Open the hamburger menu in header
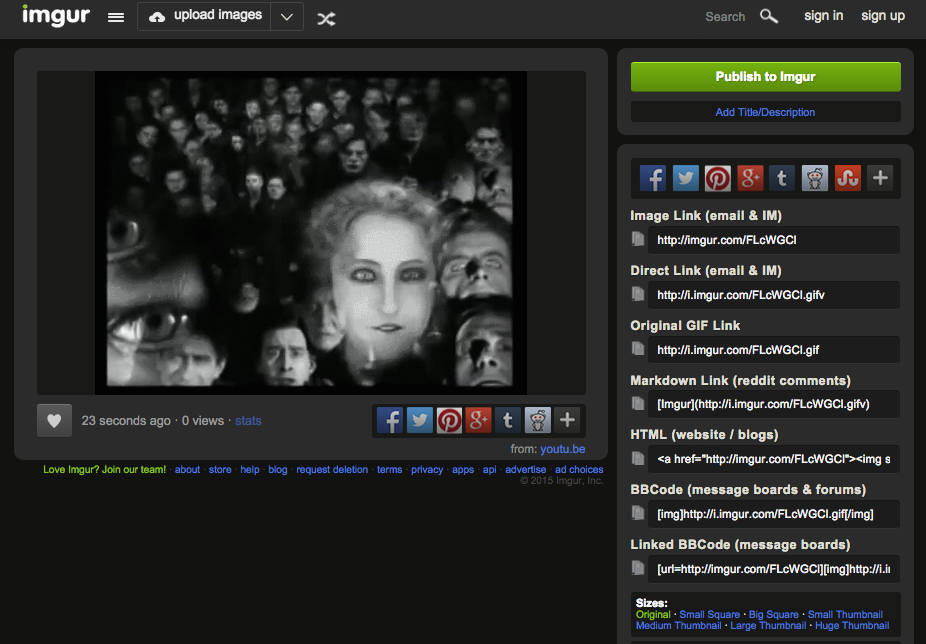 [x=116, y=18]
